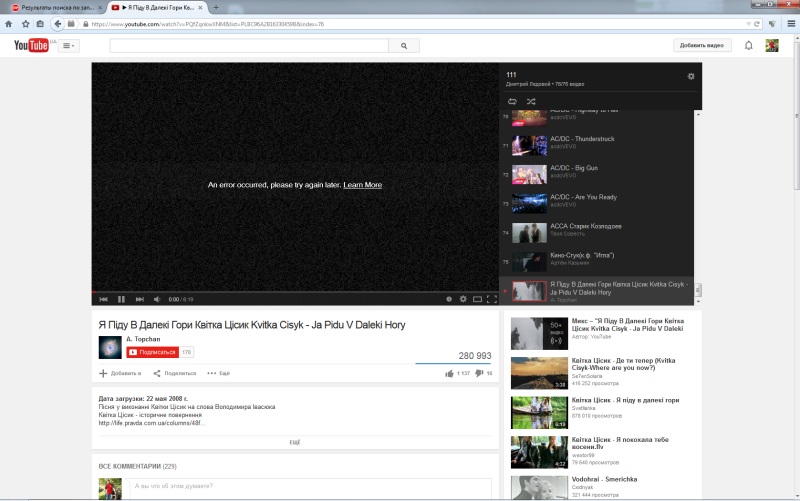Click the red "Подписаться" subscribe button

pos(151,352)
